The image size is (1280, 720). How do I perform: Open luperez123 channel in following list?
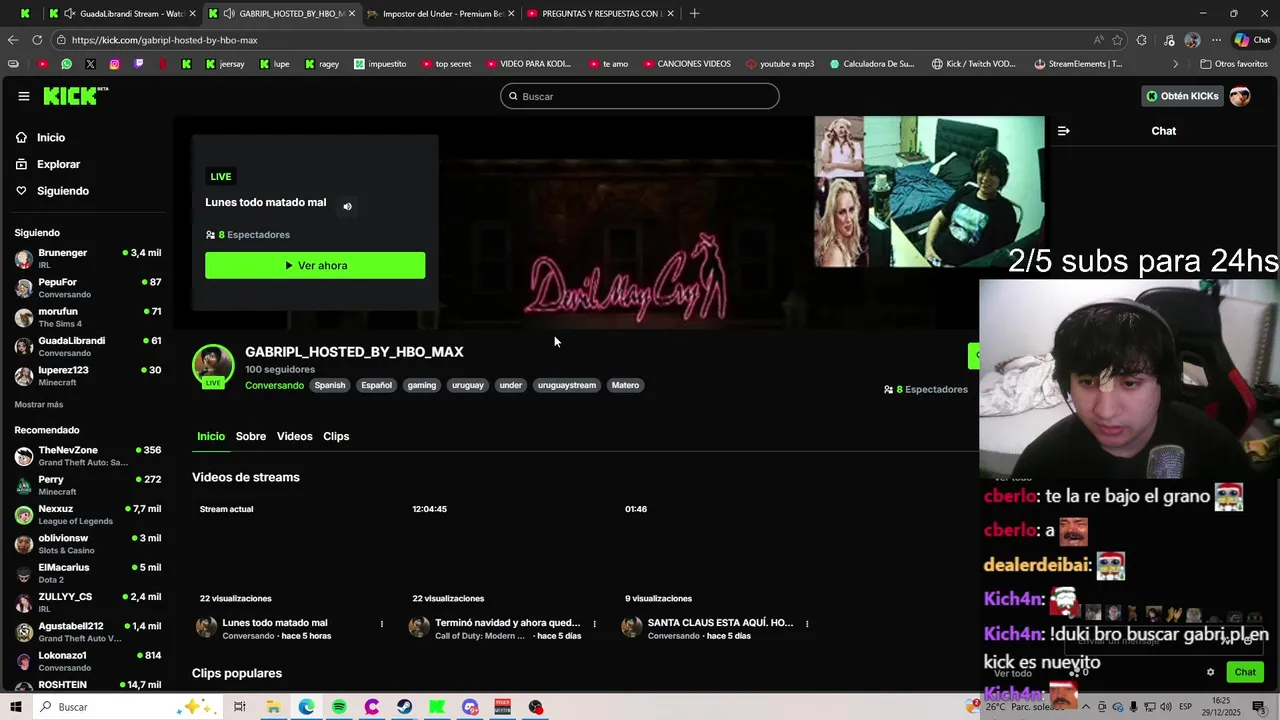click(88, 375)
